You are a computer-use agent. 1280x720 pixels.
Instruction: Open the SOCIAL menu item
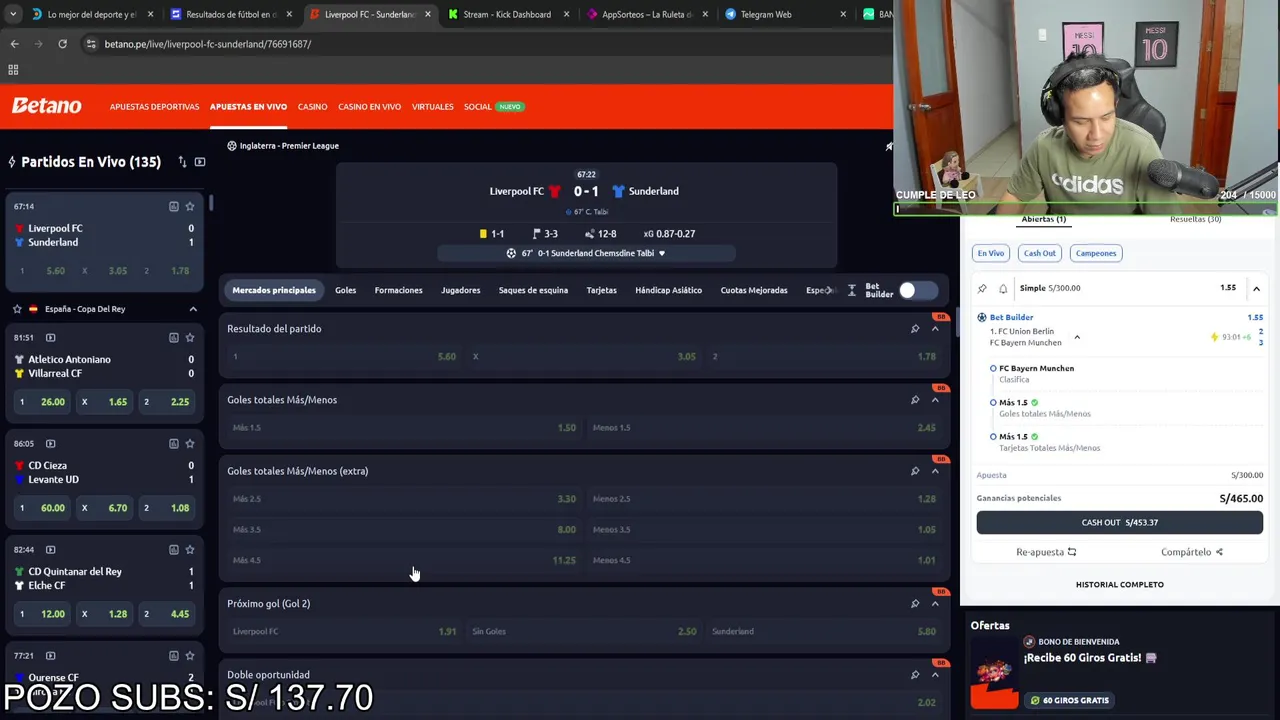477,106
